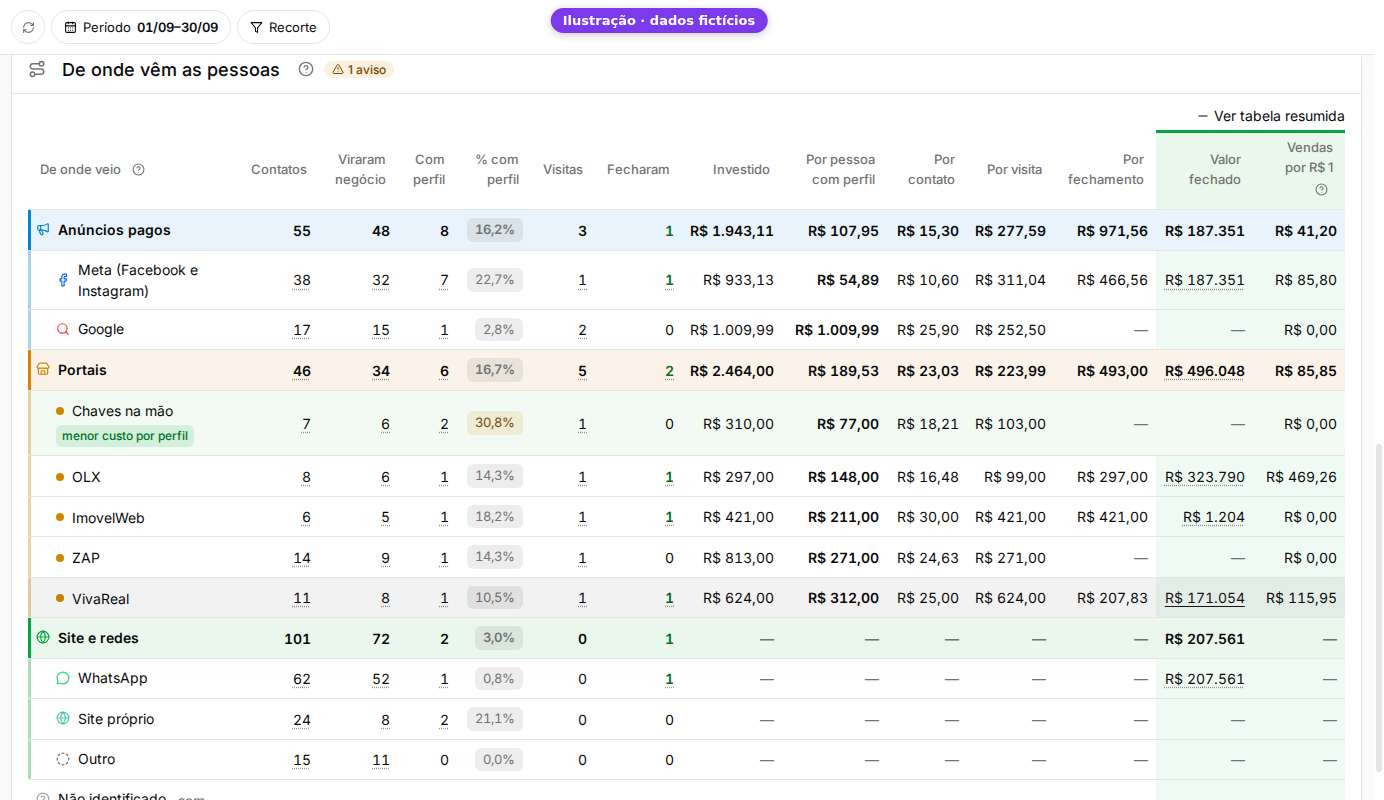Open Site próprio com perfil count 2
Image resolution: width=1384 pixels, height=800 pixels.
click(x=444, y=720)
